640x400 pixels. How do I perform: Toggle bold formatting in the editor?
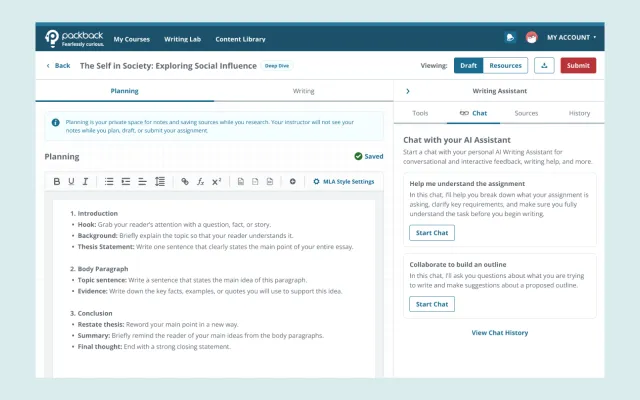click(x=57, y=182)
